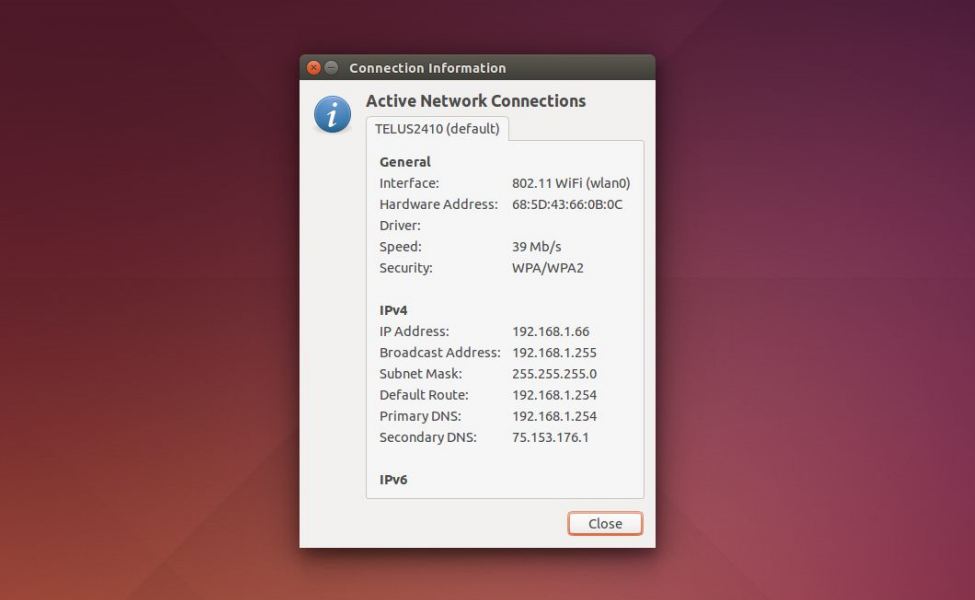Minimize the Connection Information window
This screenshot has width=975, height=600.
331,68
